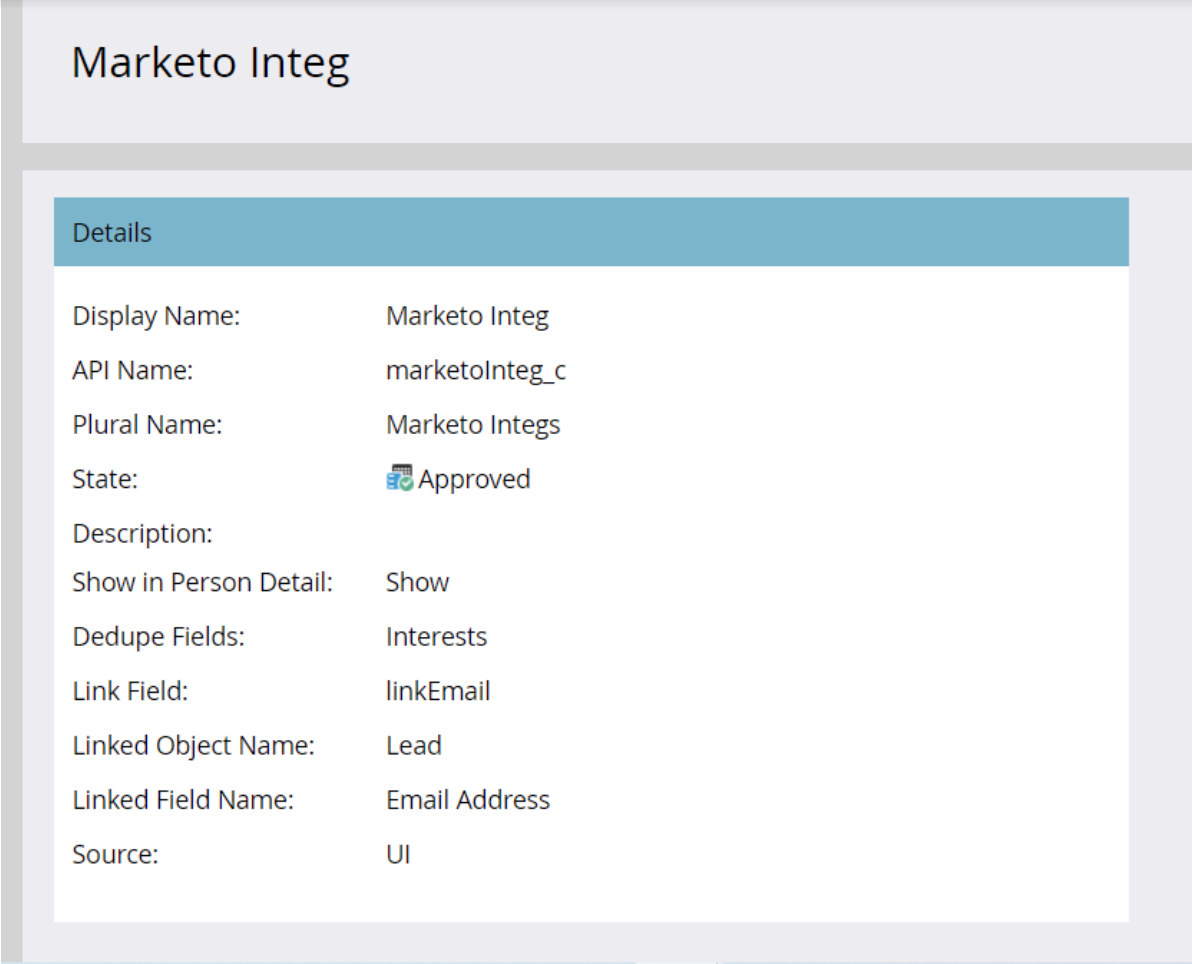Click the Show in Person Detail label
Viewport: 1192px width, 964px height.
click(203, 582)
